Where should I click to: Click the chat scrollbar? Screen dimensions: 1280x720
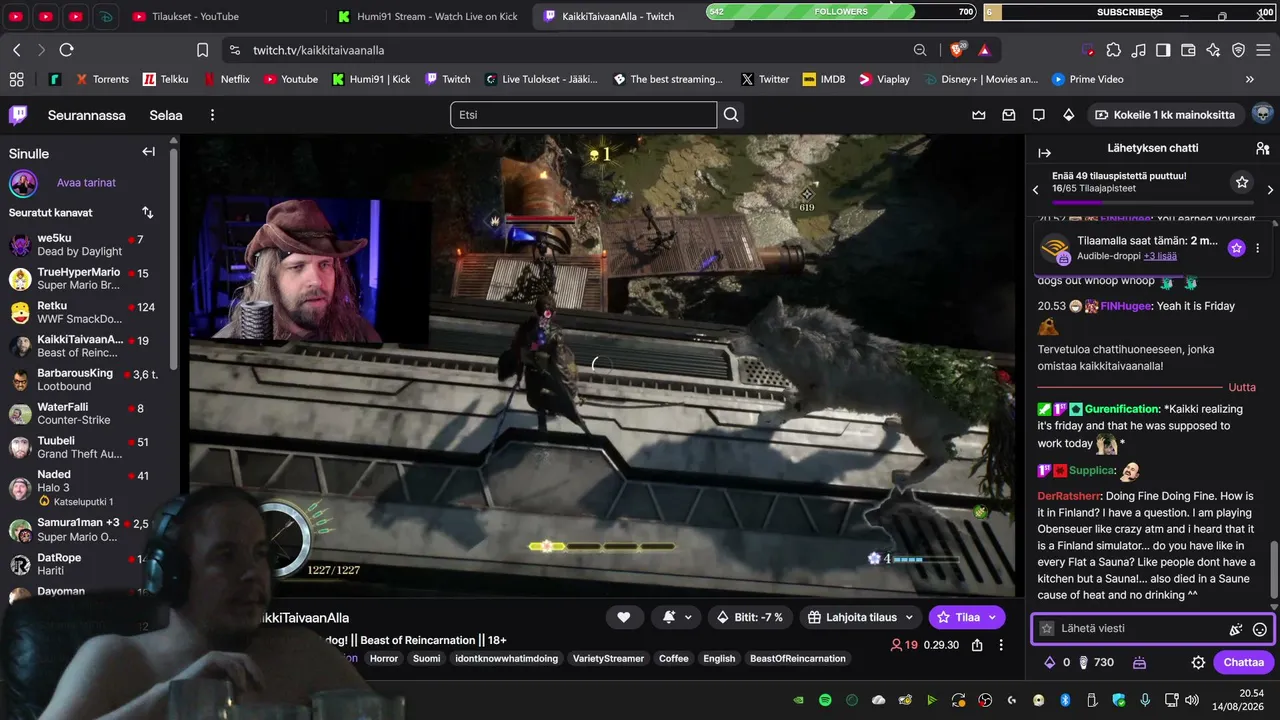point(1274,571)
